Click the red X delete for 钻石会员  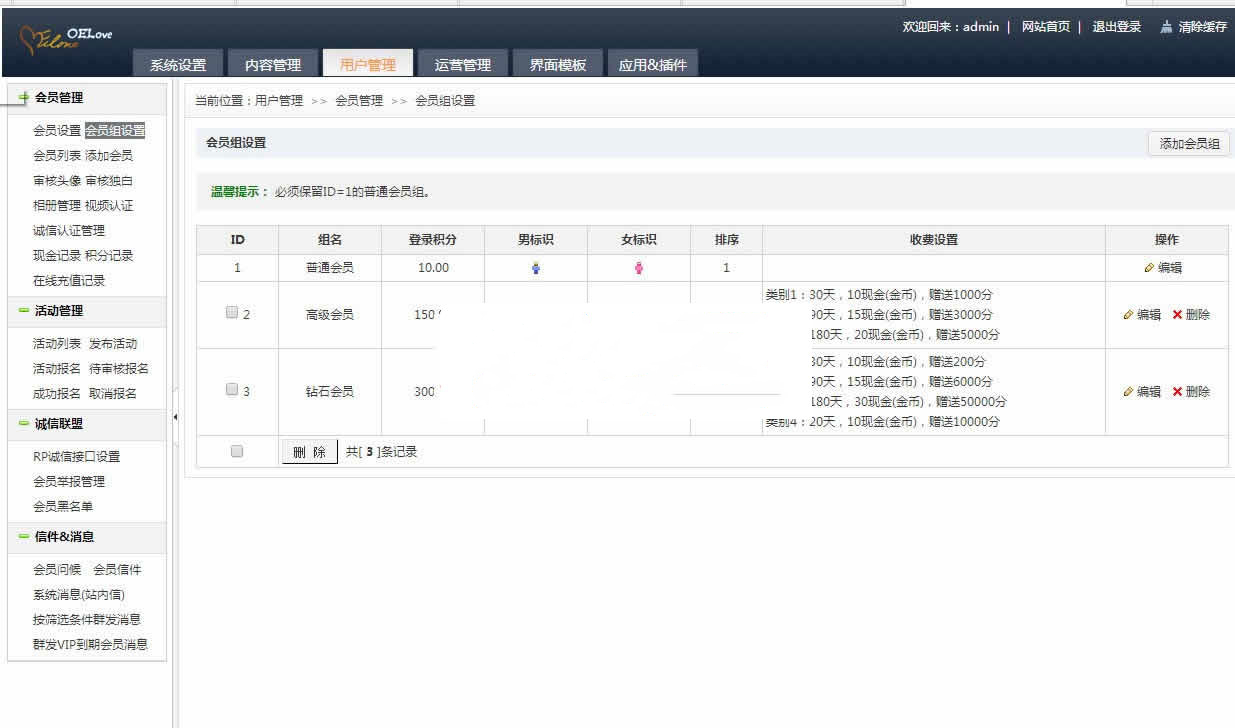point(1177,392)
